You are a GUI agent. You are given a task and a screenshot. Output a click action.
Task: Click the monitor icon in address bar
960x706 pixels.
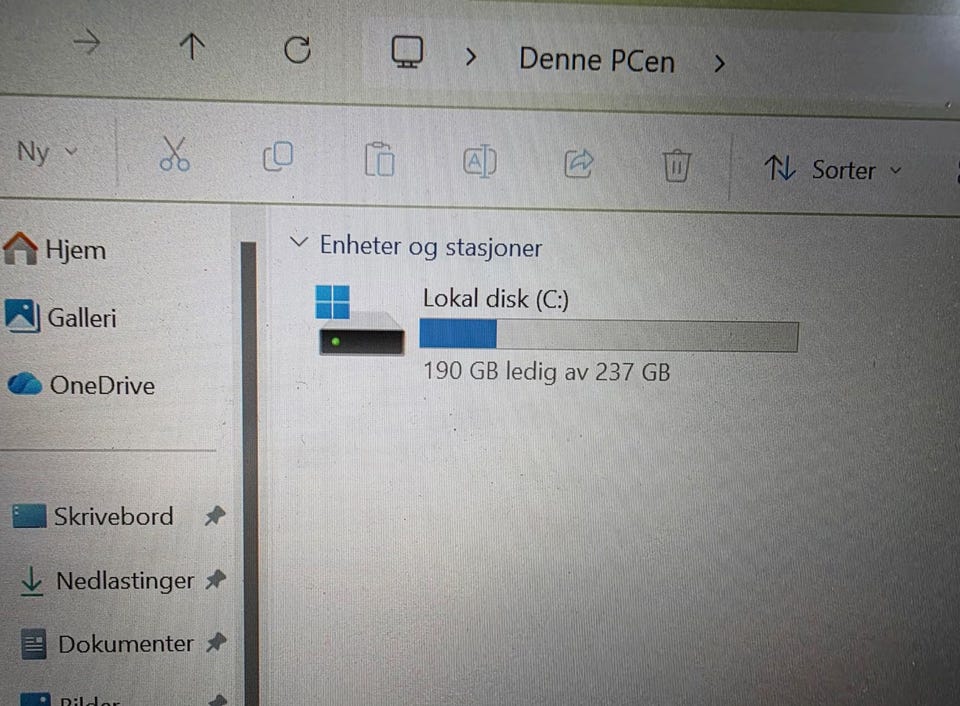tap(407, 52)
